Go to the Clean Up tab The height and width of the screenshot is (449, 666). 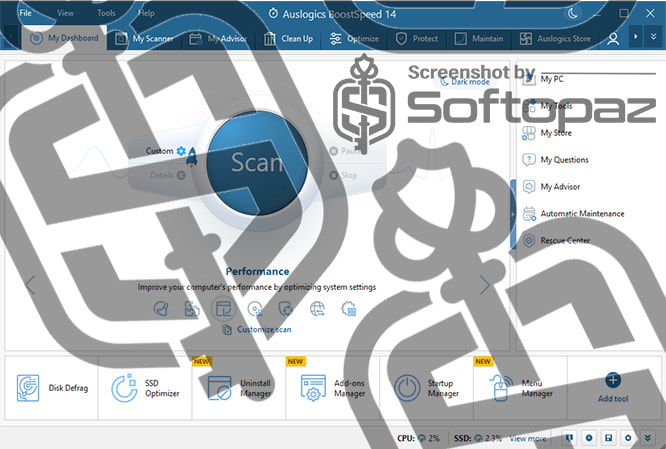tap(288, 39)
